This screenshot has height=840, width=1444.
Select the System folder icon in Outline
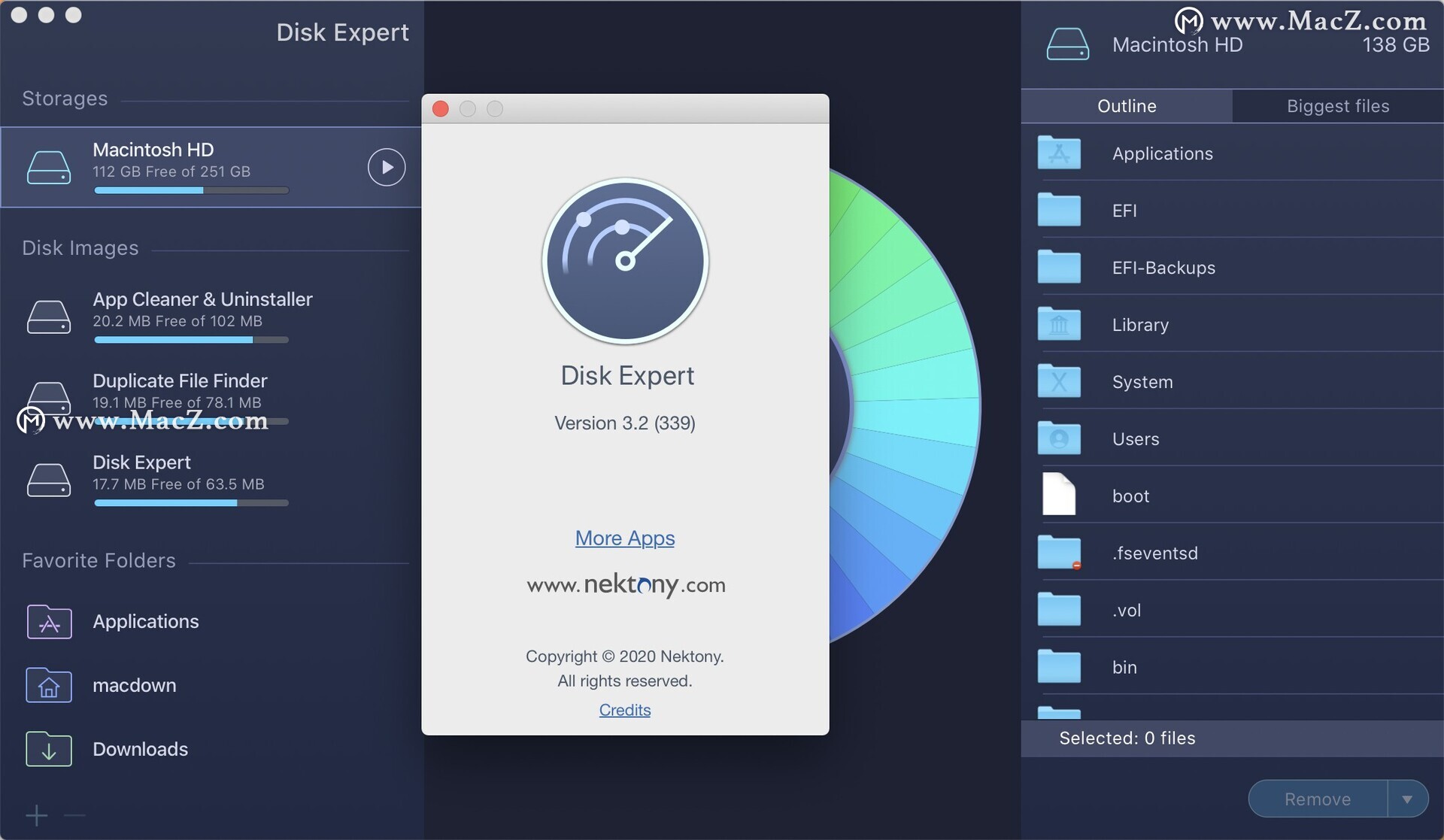1059,381
